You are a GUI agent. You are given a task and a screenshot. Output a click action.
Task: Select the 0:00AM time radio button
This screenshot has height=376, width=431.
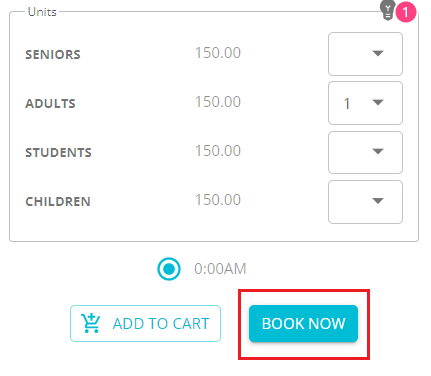tap(169, 269)
